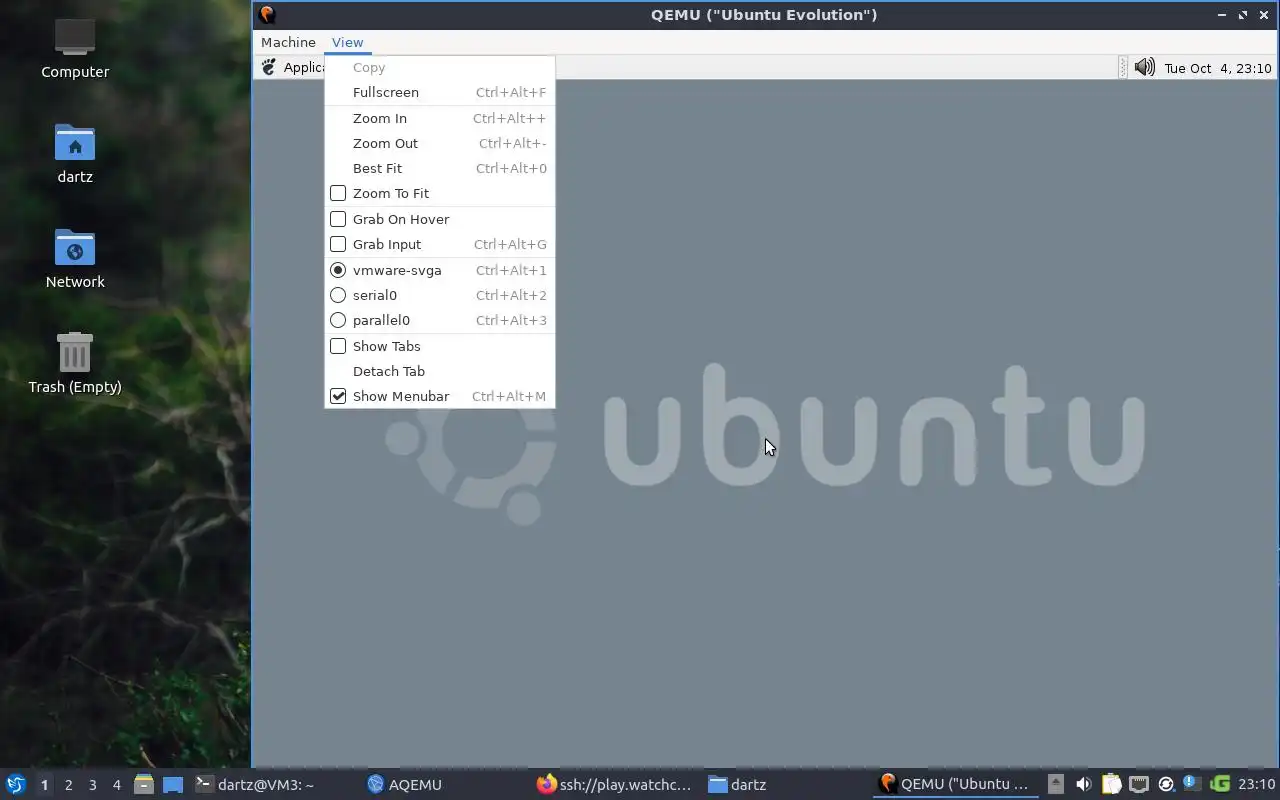Switch to workspace 3 in taskbar

tap(92, 785)
